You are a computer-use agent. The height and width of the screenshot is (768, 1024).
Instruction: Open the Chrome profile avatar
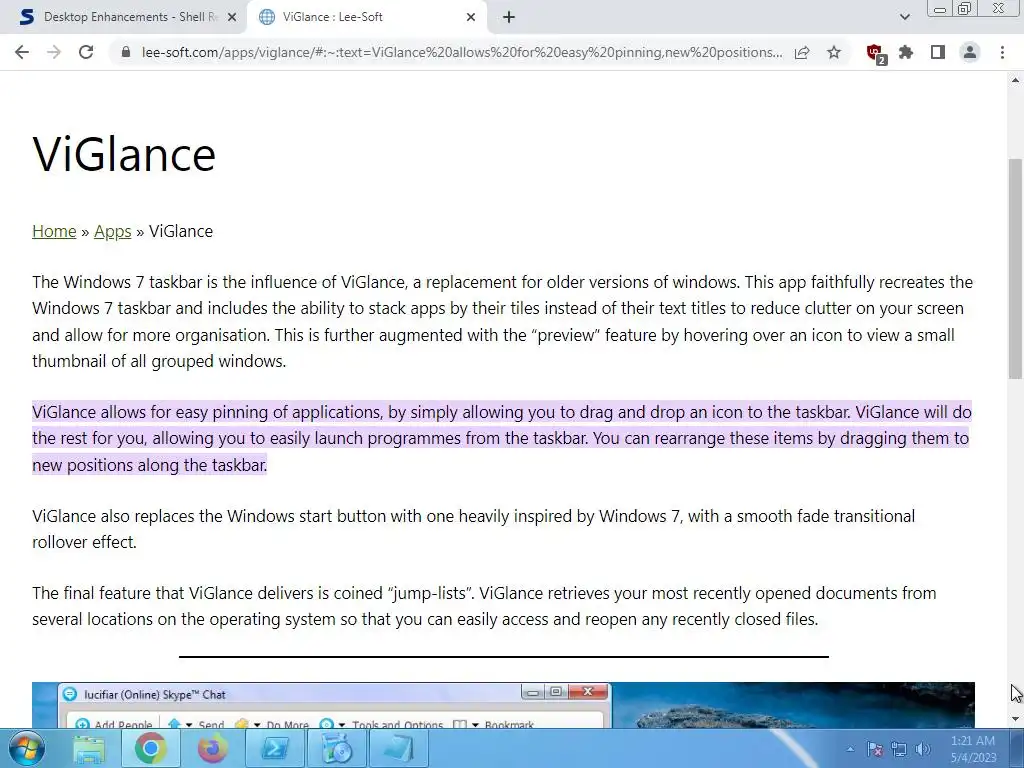[x=970, y=52]
